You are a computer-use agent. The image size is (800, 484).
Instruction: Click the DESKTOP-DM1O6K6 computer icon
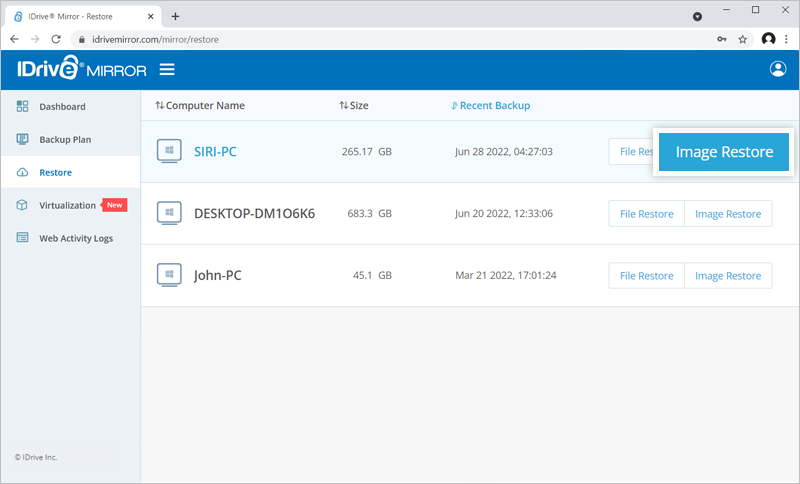coord(169,213)
